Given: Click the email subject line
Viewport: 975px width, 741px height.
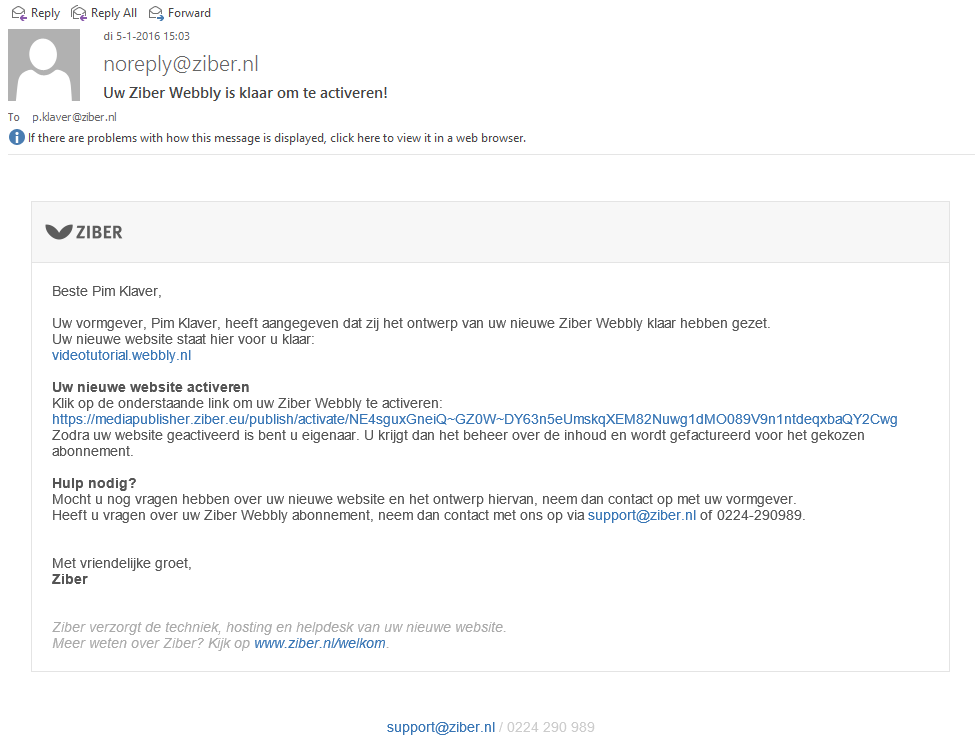Looking at the screenshot, I should (x=245, y=93).
